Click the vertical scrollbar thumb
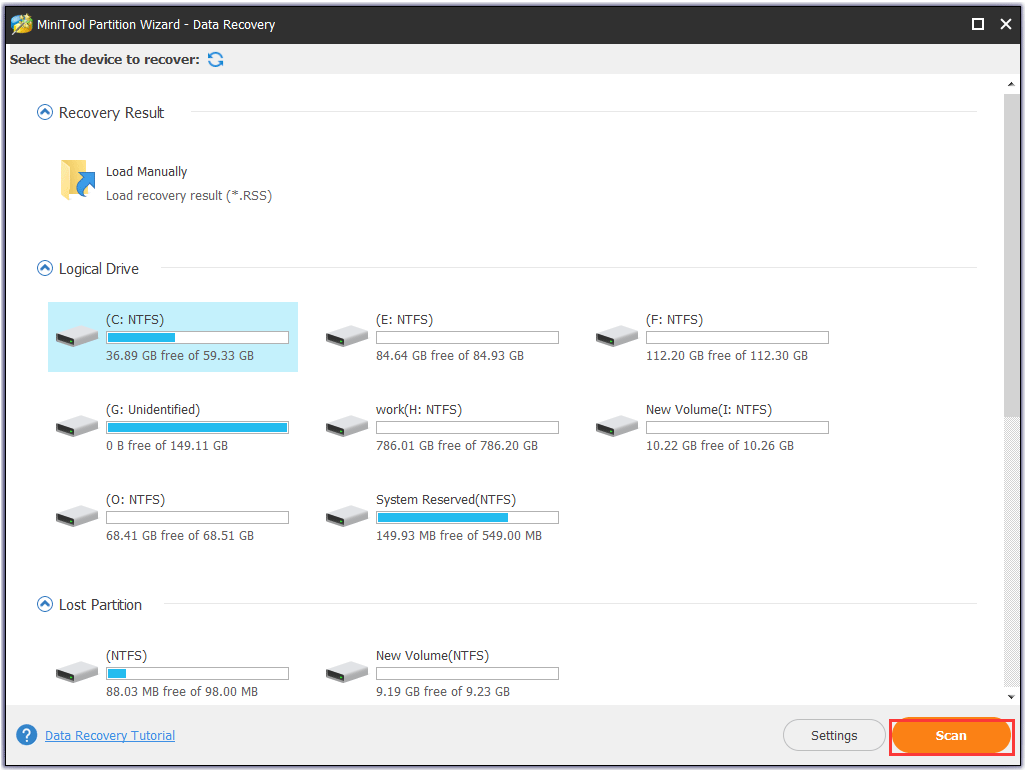1025x772 pixels. coord(1011,255)
